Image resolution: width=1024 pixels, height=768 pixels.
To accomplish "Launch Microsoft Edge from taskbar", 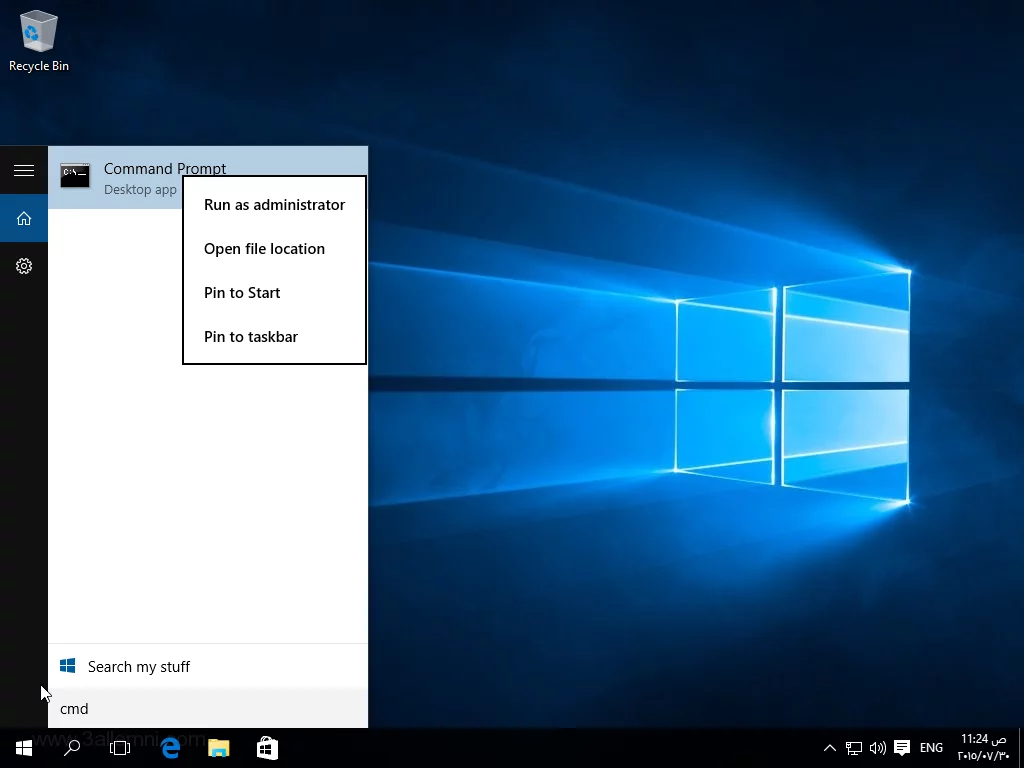I will pos(170,748).
